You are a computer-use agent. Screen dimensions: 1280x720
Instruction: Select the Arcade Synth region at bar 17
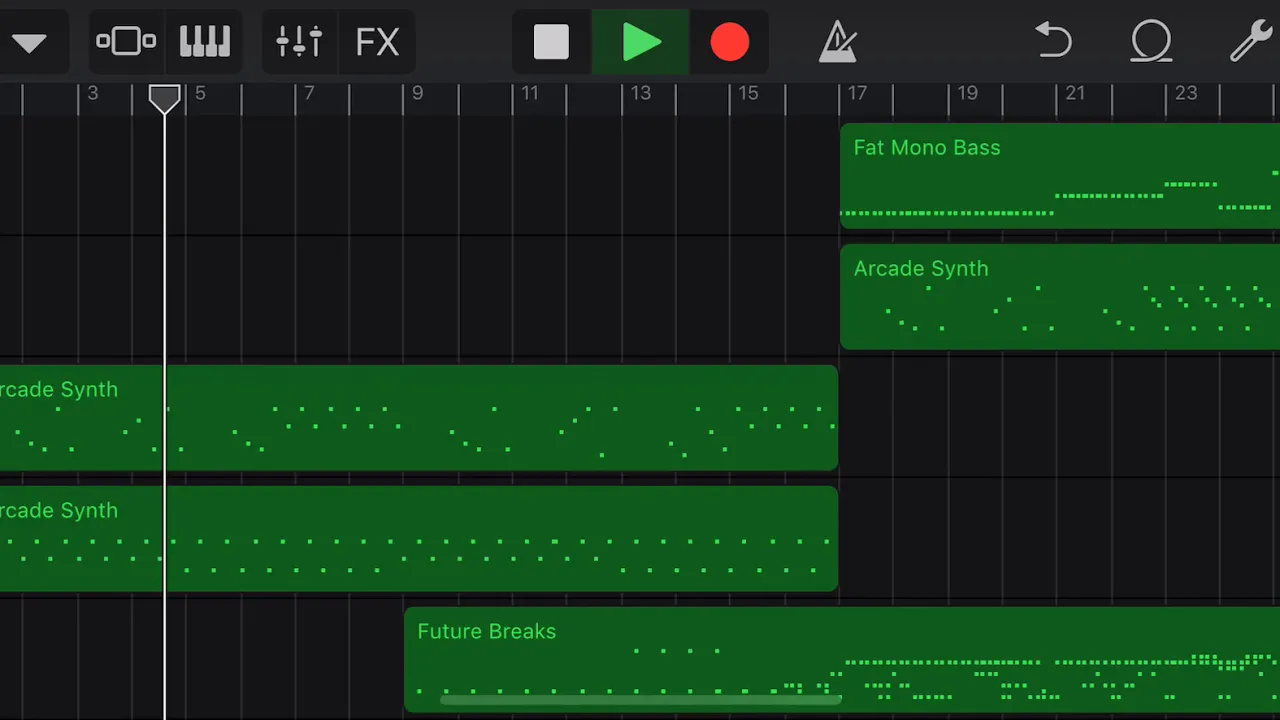[1060, 297]
